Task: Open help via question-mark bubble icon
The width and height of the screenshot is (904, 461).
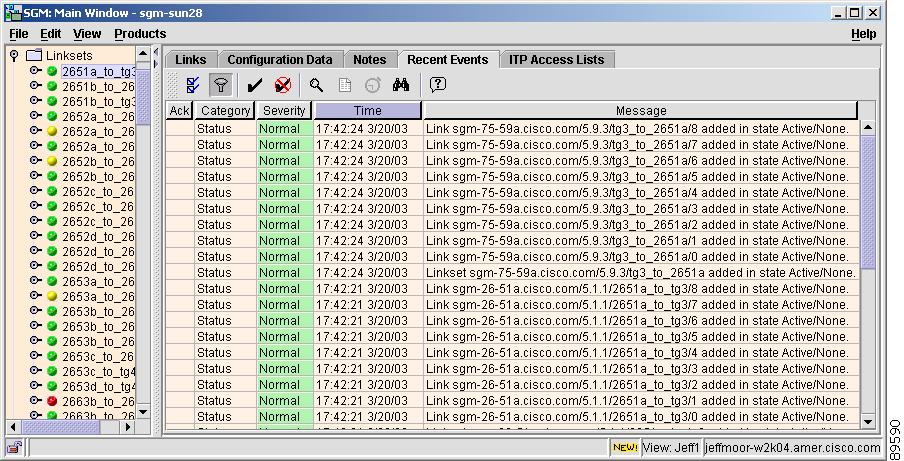Action: (x=438, y=85)
